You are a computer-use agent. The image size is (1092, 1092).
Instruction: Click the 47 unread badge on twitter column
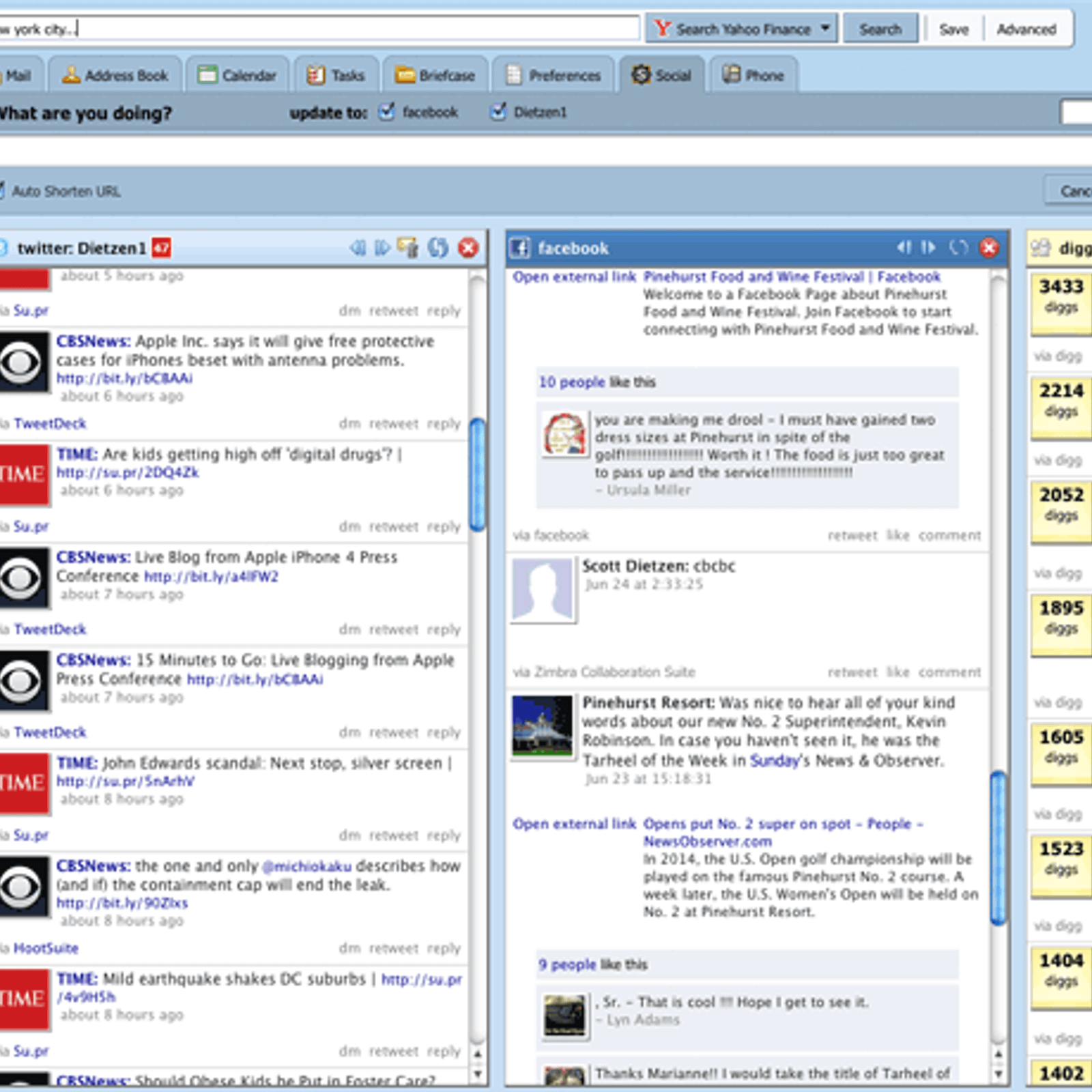click(x=162, y=248)
